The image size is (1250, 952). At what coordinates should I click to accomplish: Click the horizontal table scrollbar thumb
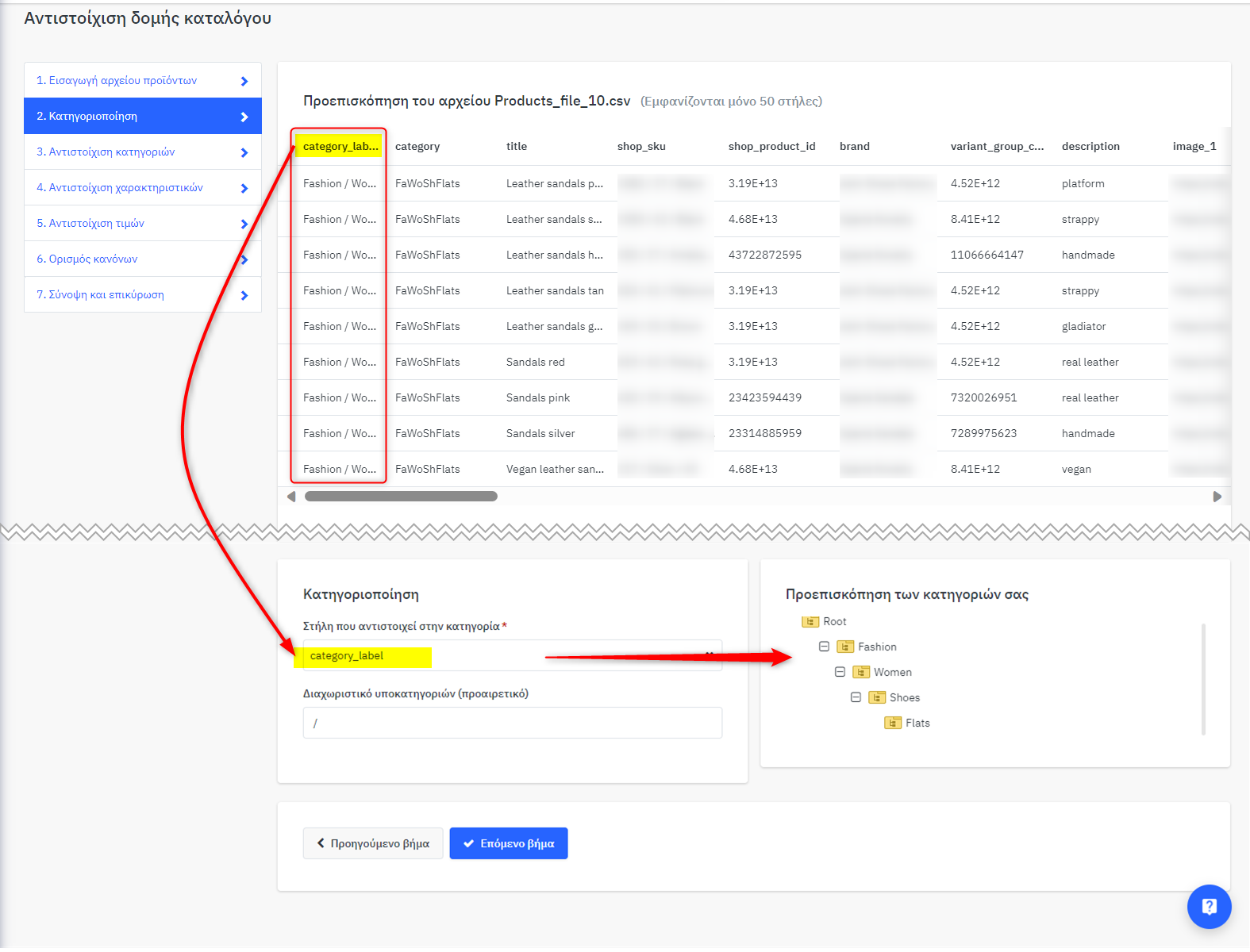401,497
